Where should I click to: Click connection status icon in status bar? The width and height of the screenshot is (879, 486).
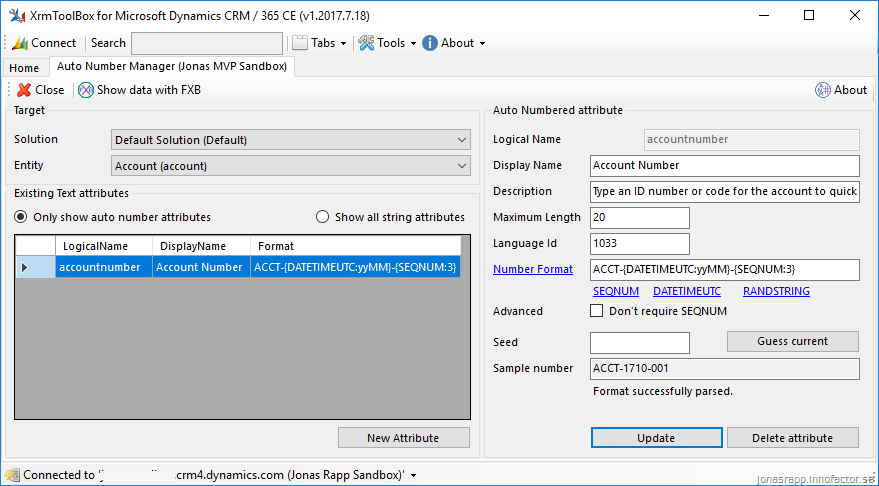coord(12,475)
